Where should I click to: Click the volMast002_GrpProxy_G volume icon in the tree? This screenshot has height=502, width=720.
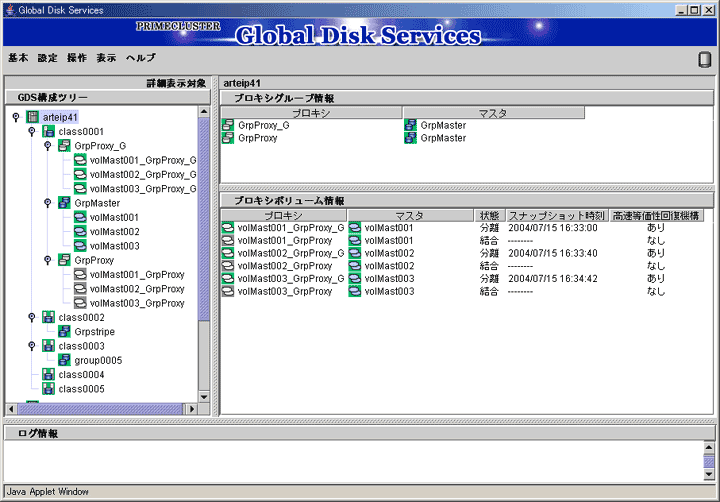pyautogui.click(x=80, y=174)
